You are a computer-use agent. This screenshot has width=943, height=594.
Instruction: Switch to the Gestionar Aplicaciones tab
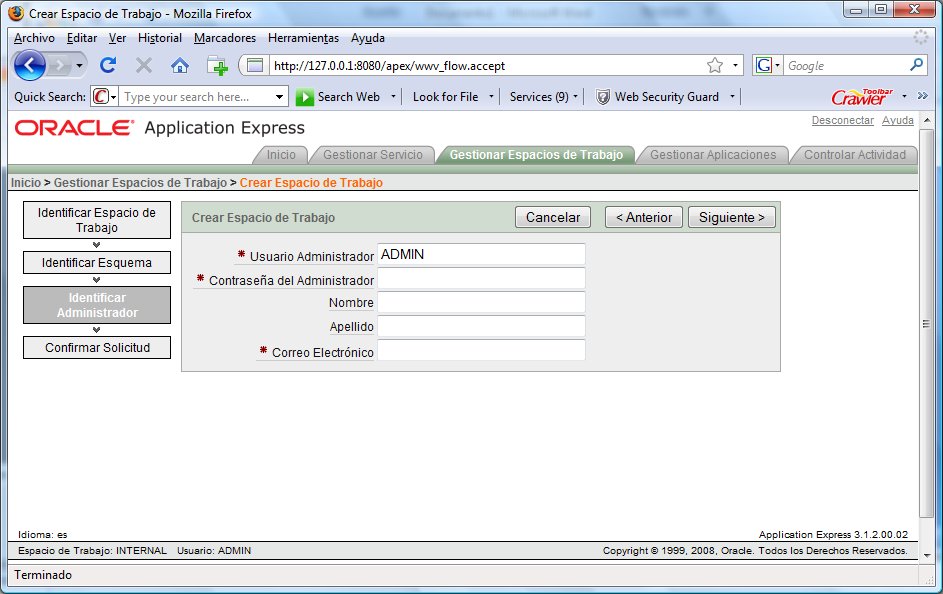(x=713, y=155)
